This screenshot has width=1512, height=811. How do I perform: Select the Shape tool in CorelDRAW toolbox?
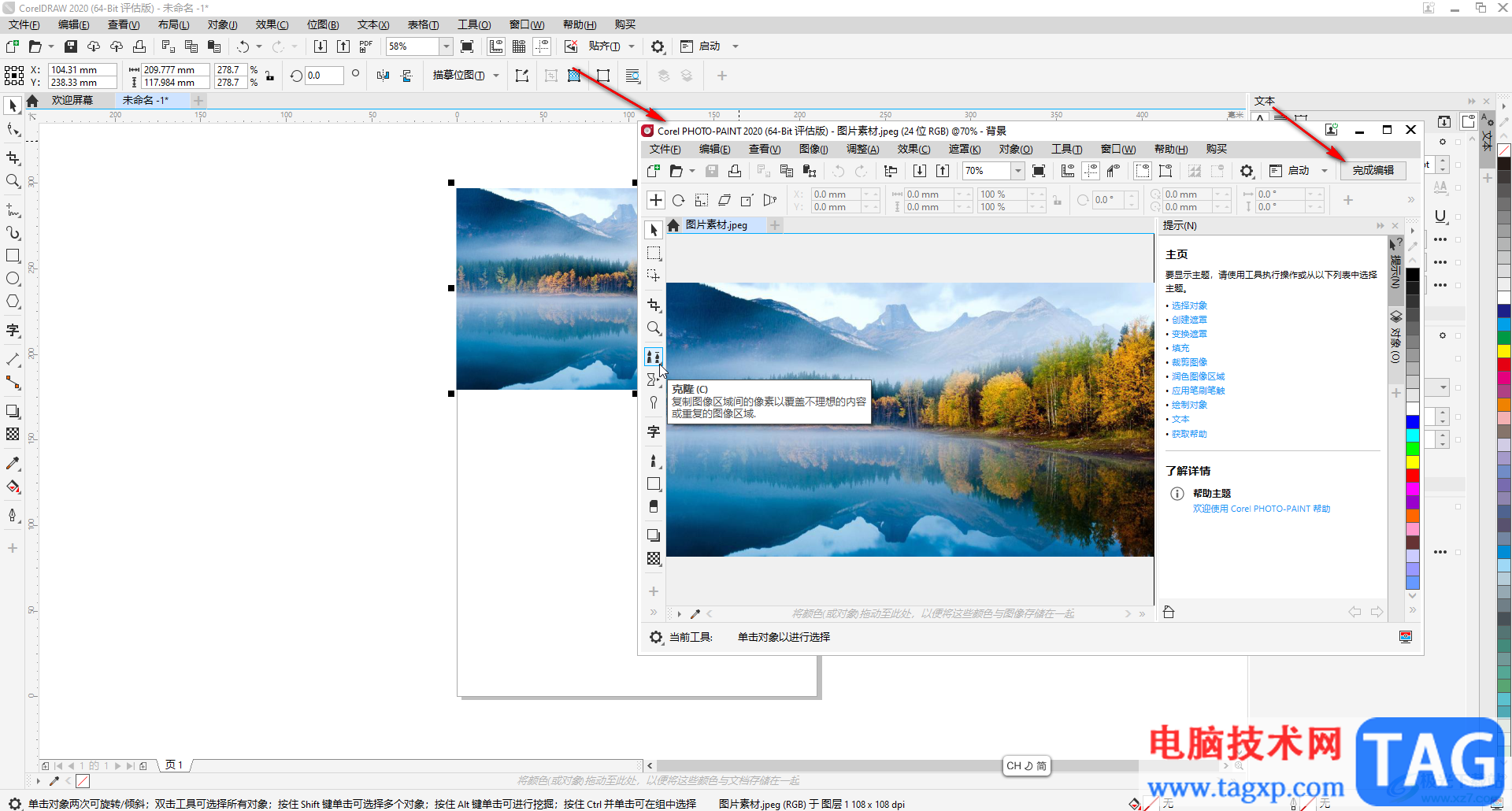click(x=13, y=129)
